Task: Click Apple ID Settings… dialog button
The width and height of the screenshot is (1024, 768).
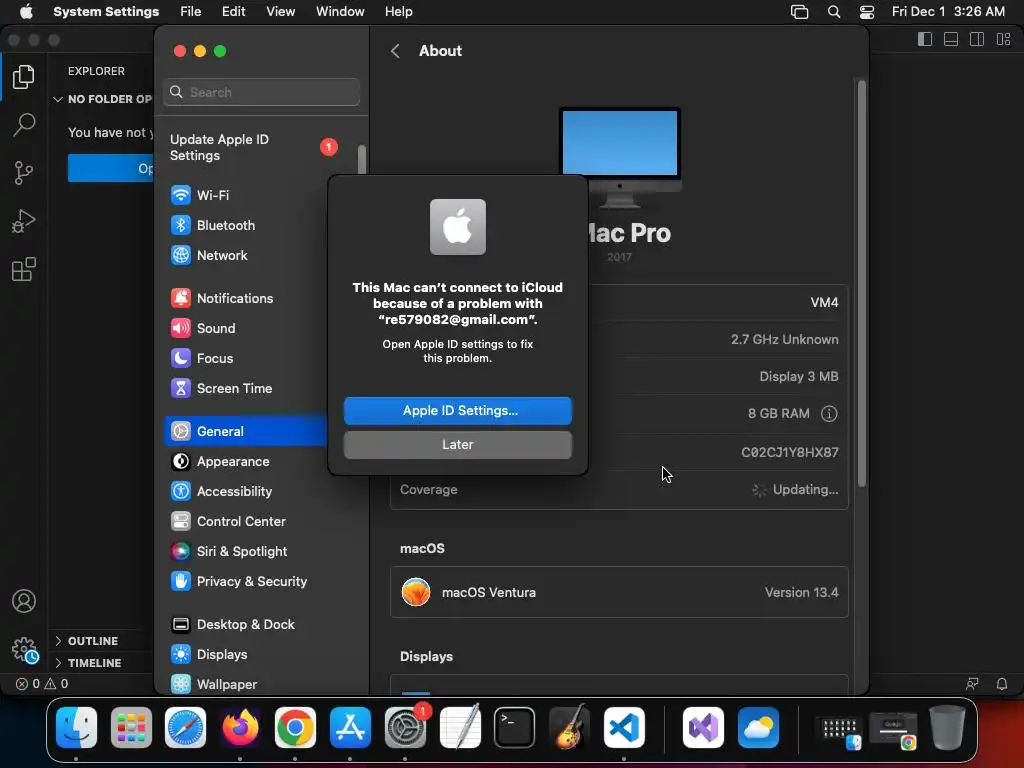Action: point(458,411)
